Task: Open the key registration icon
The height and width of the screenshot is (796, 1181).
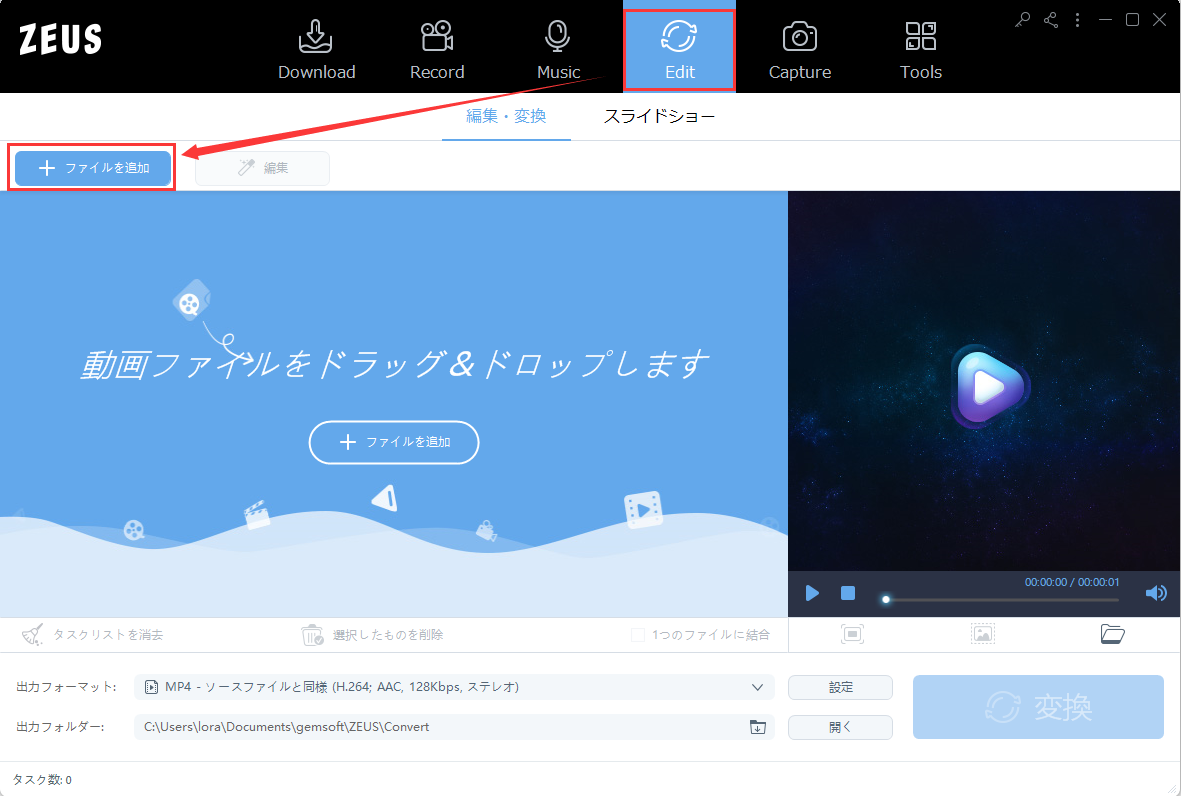Action: [x=1022, y=20]
